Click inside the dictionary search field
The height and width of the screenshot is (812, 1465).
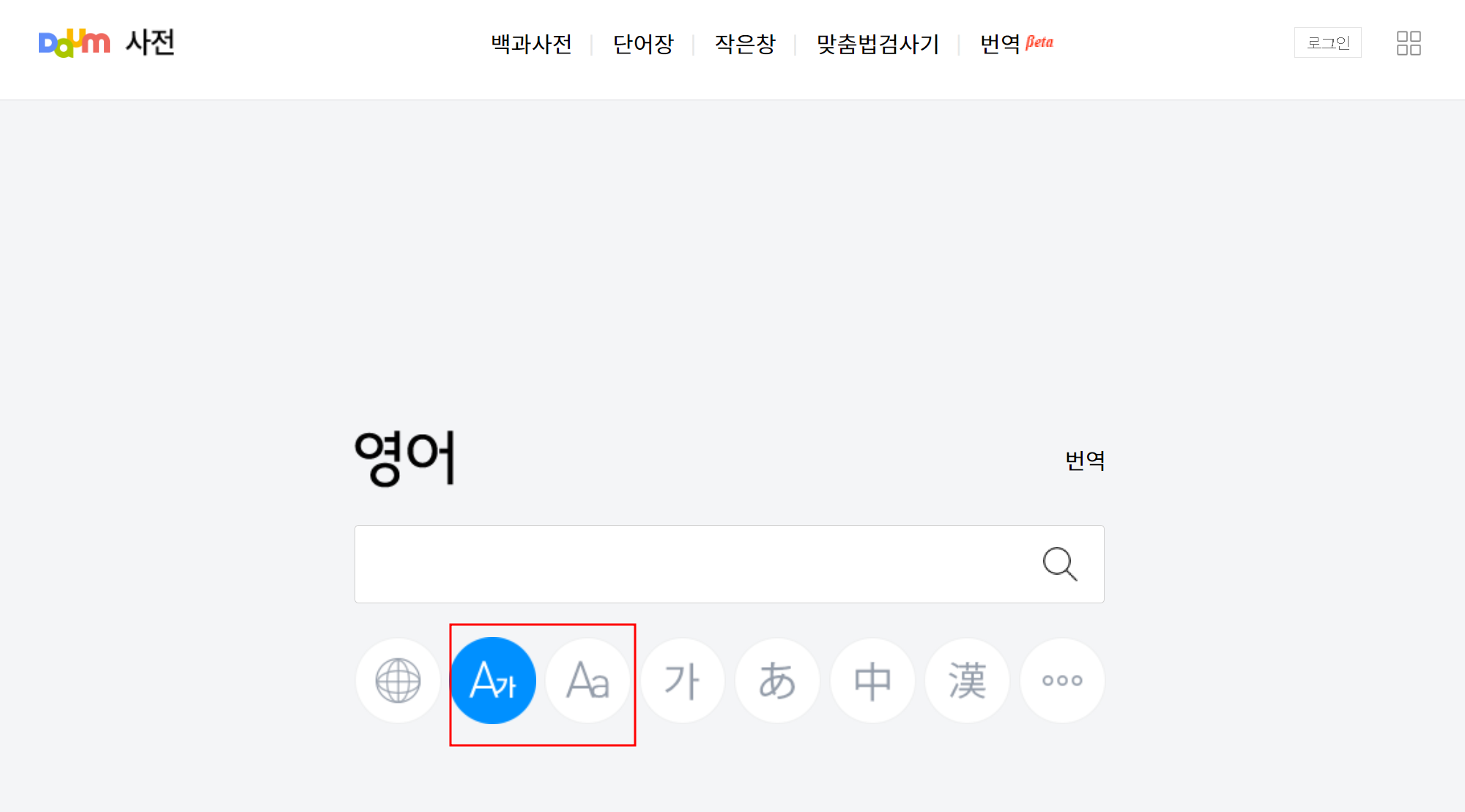[659, 564]
